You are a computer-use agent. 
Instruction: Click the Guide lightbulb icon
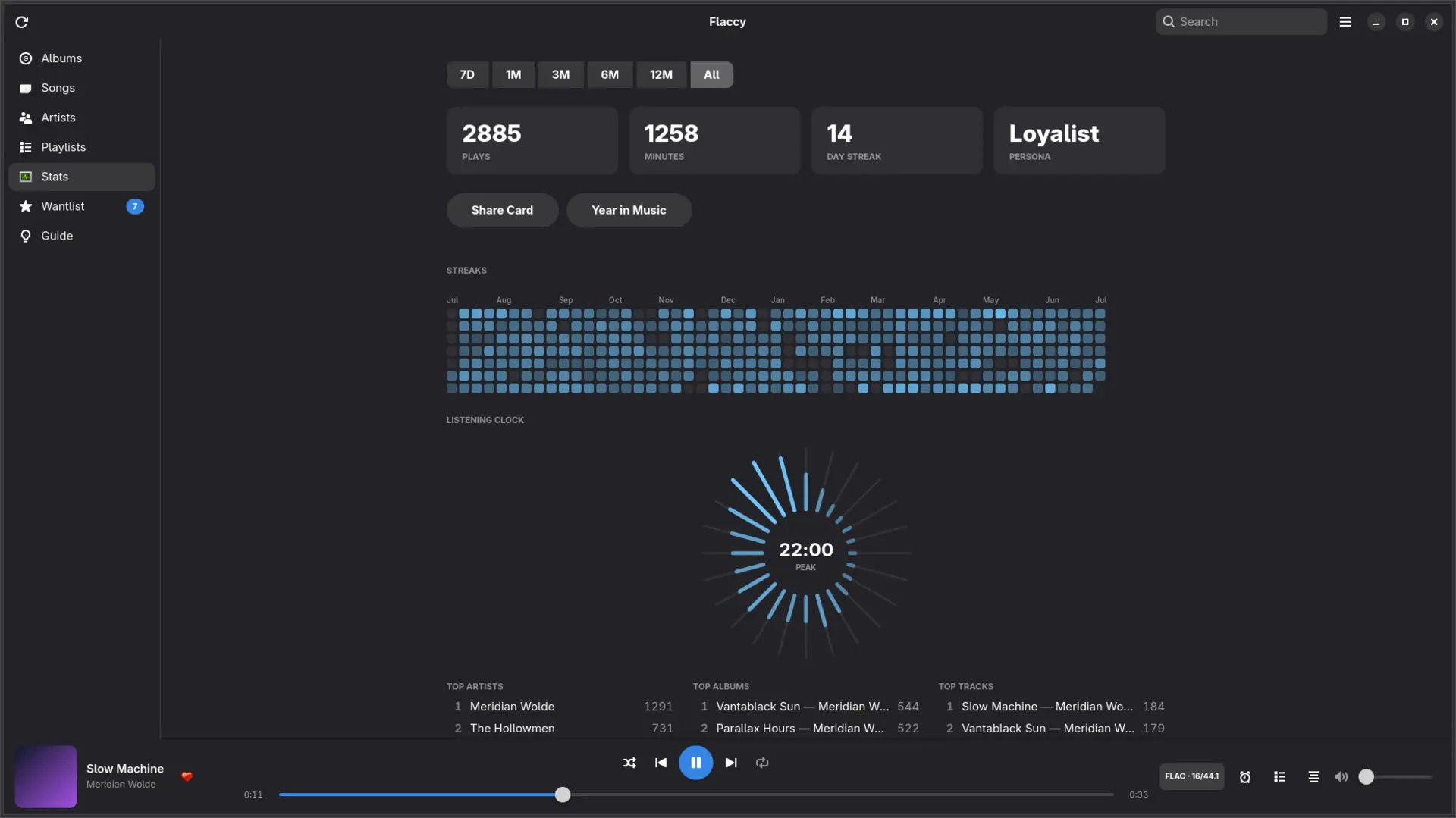[26, 236]
